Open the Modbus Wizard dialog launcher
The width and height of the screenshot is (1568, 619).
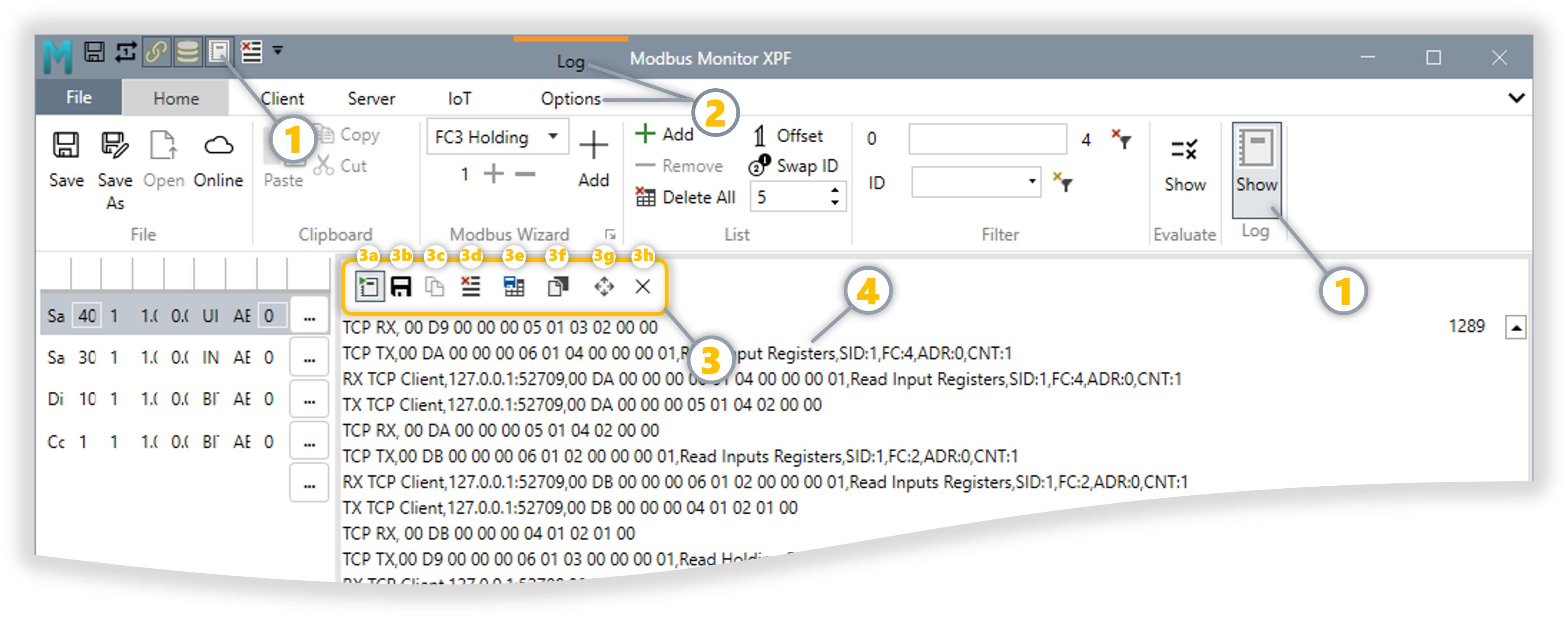pyautogui.click(x=610, y=234)
